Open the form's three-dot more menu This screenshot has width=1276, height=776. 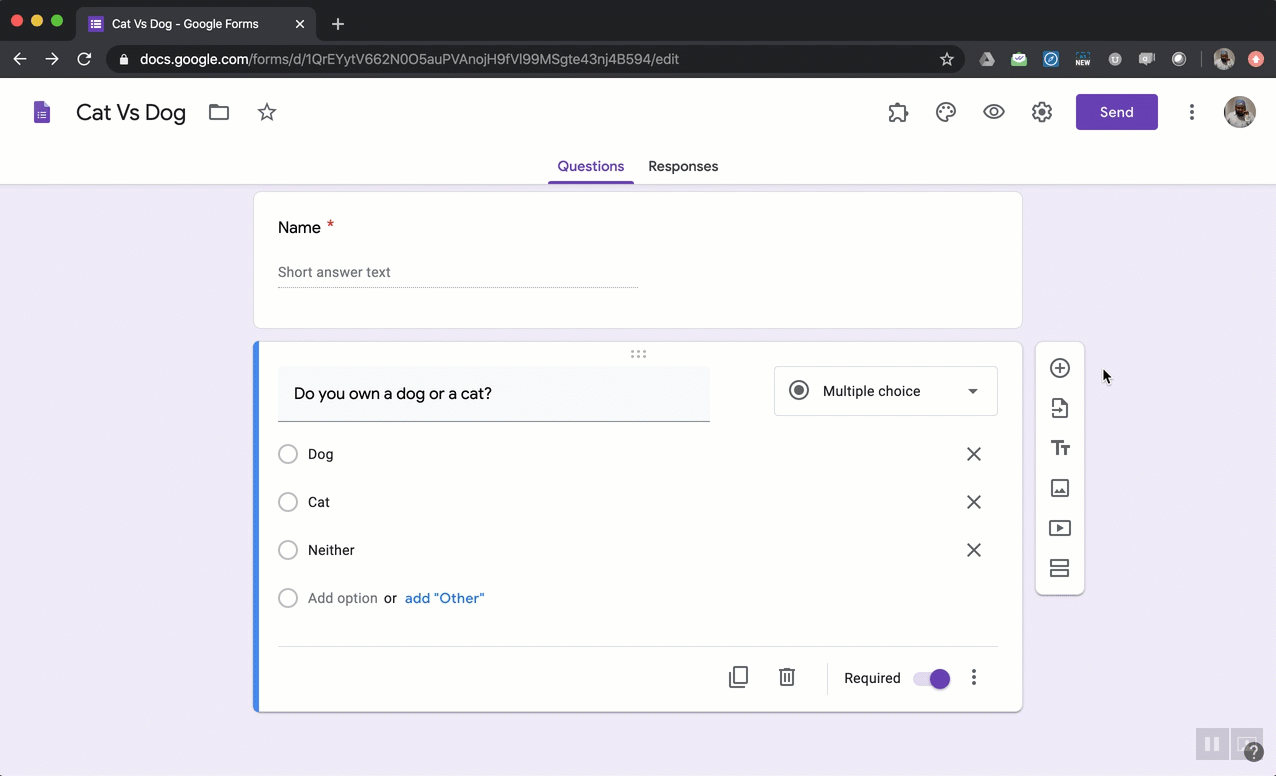click(1191, 112)
